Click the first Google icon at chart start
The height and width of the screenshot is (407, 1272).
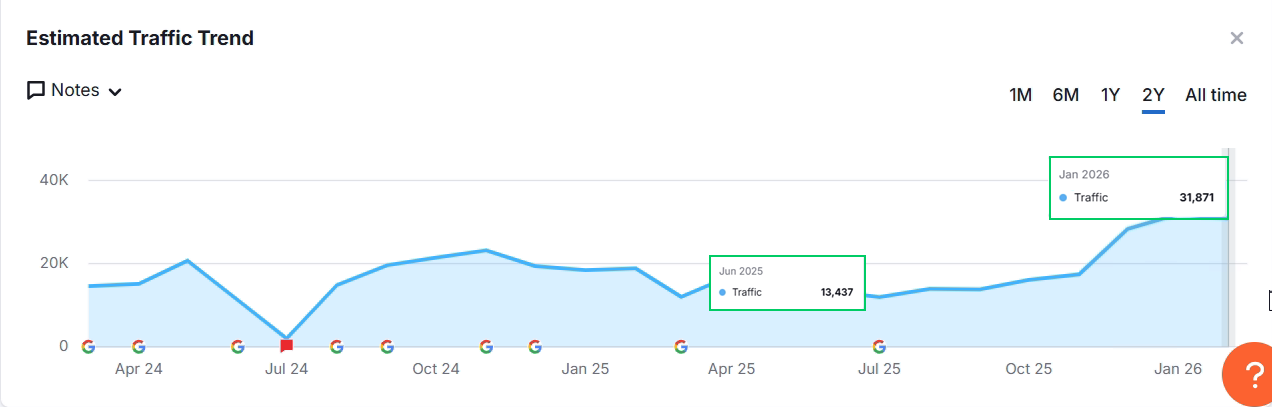88,346
